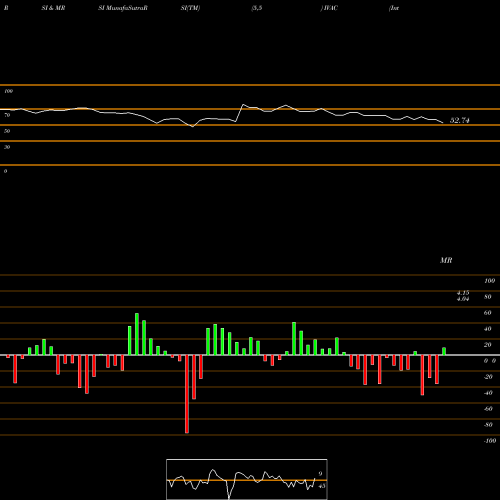Click the '50' label on RSI axis
This screenshot has width=500, height=500.
pos(7,131)
